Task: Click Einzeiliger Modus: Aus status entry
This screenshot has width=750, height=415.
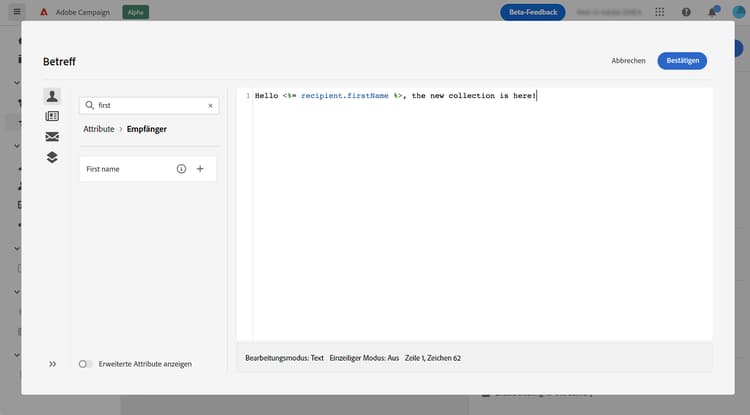Action: 364,358
